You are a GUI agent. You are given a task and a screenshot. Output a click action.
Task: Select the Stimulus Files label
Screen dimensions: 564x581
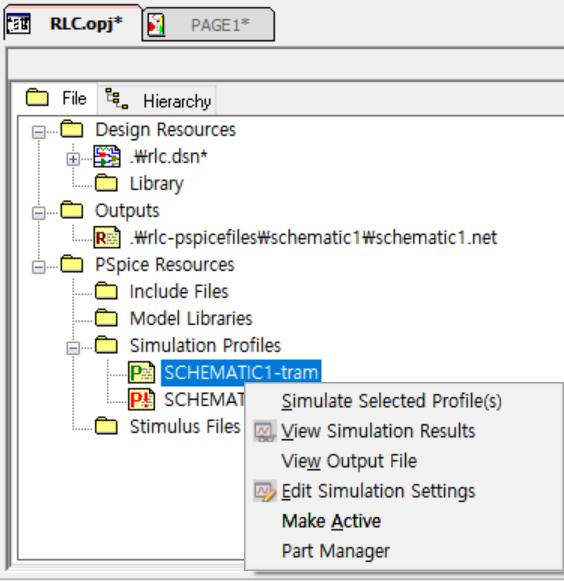pos(185,426)
